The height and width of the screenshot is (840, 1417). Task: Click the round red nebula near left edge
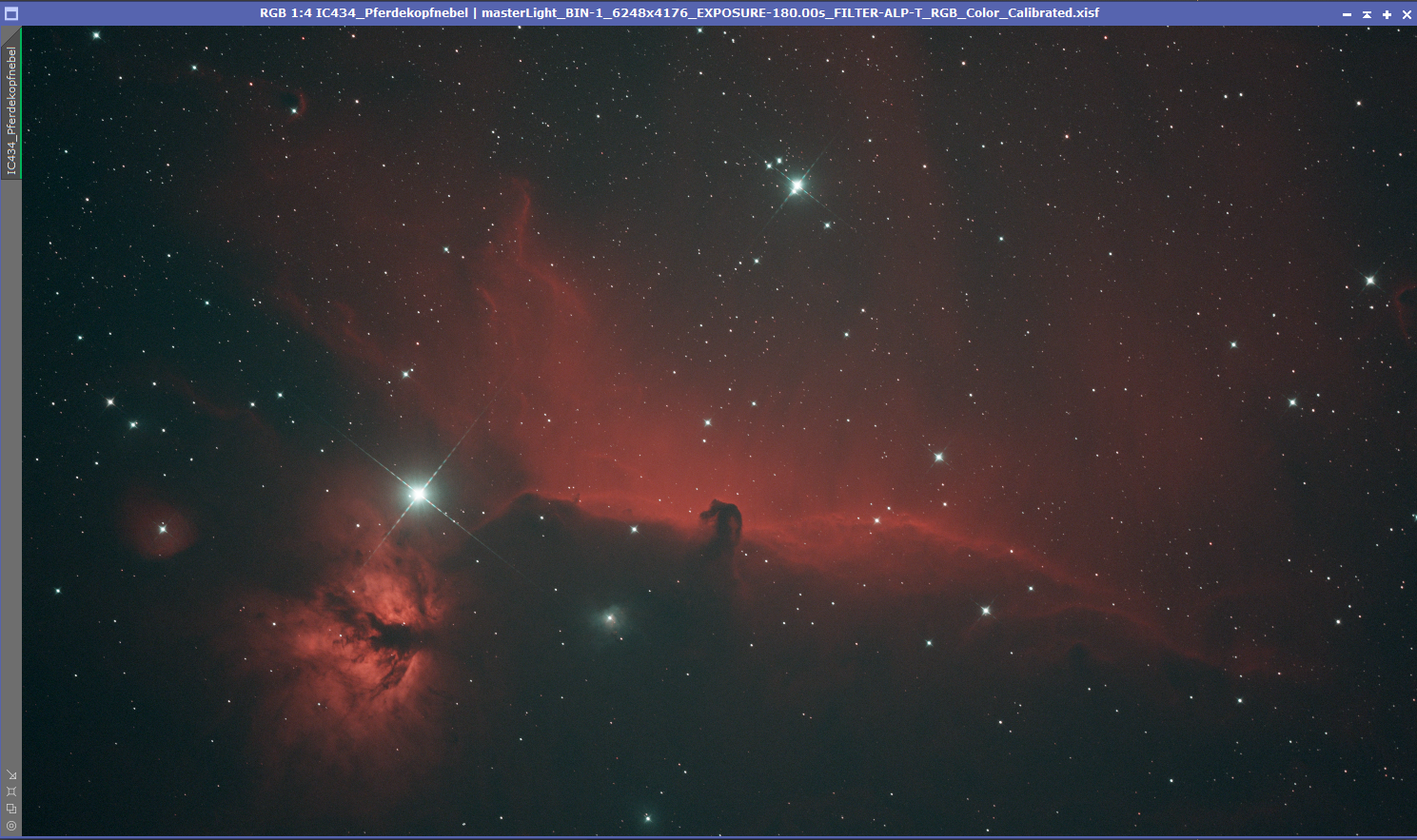pos(159,526)
